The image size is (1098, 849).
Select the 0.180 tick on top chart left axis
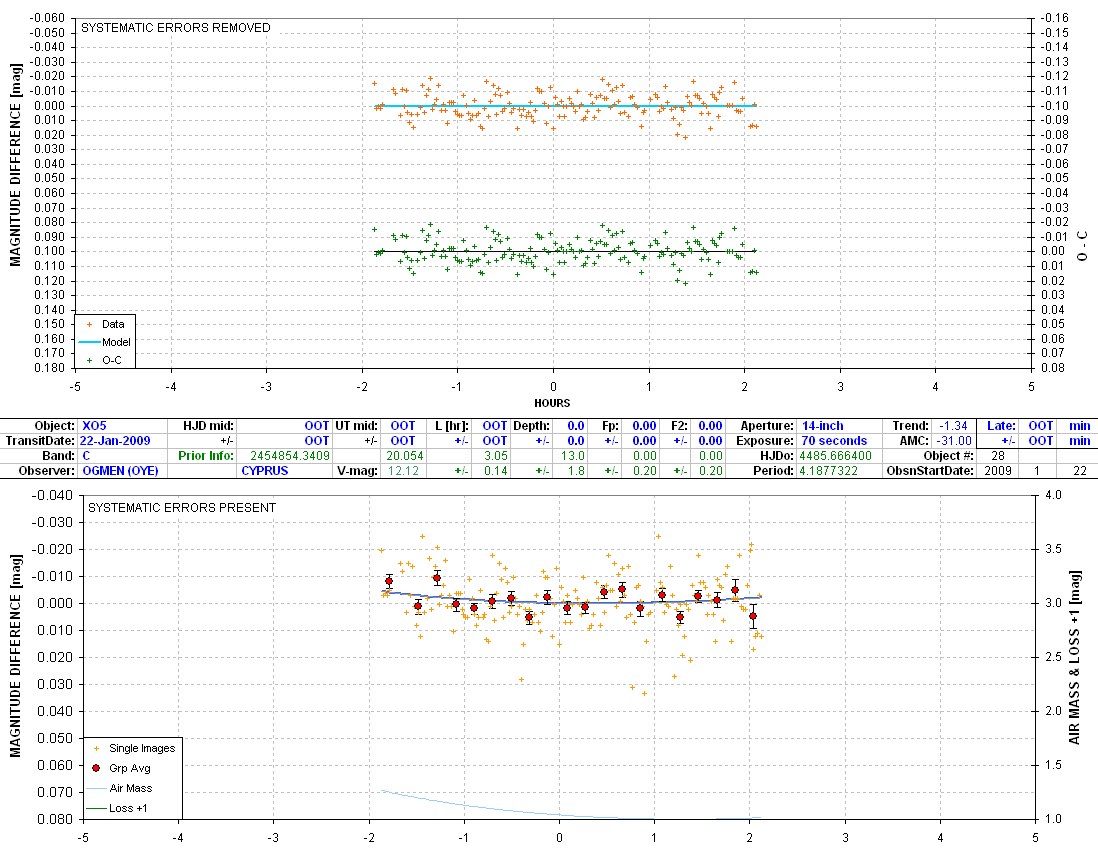pos(49,368)
